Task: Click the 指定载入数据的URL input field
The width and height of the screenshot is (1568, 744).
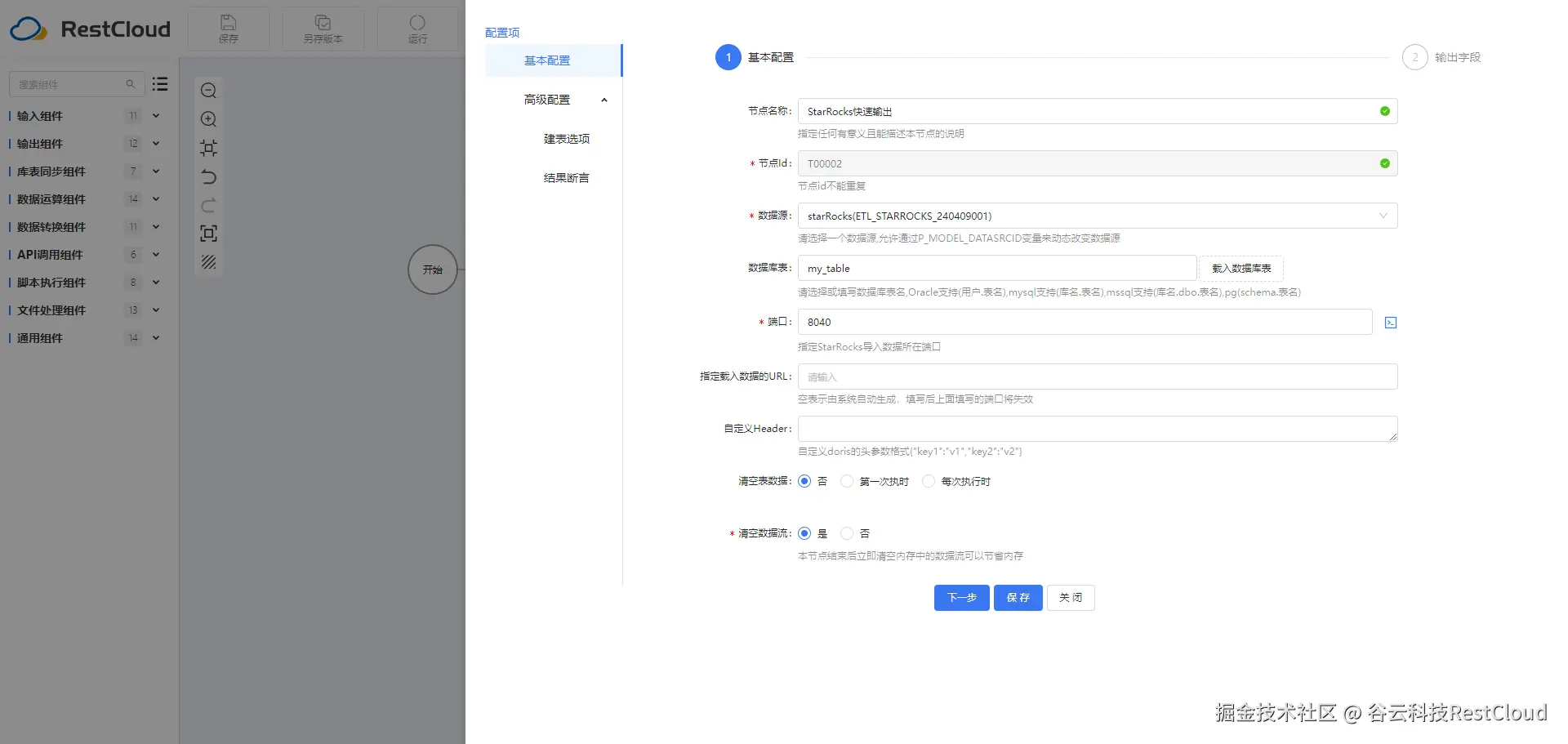Action: click(x=1098, y=376)
